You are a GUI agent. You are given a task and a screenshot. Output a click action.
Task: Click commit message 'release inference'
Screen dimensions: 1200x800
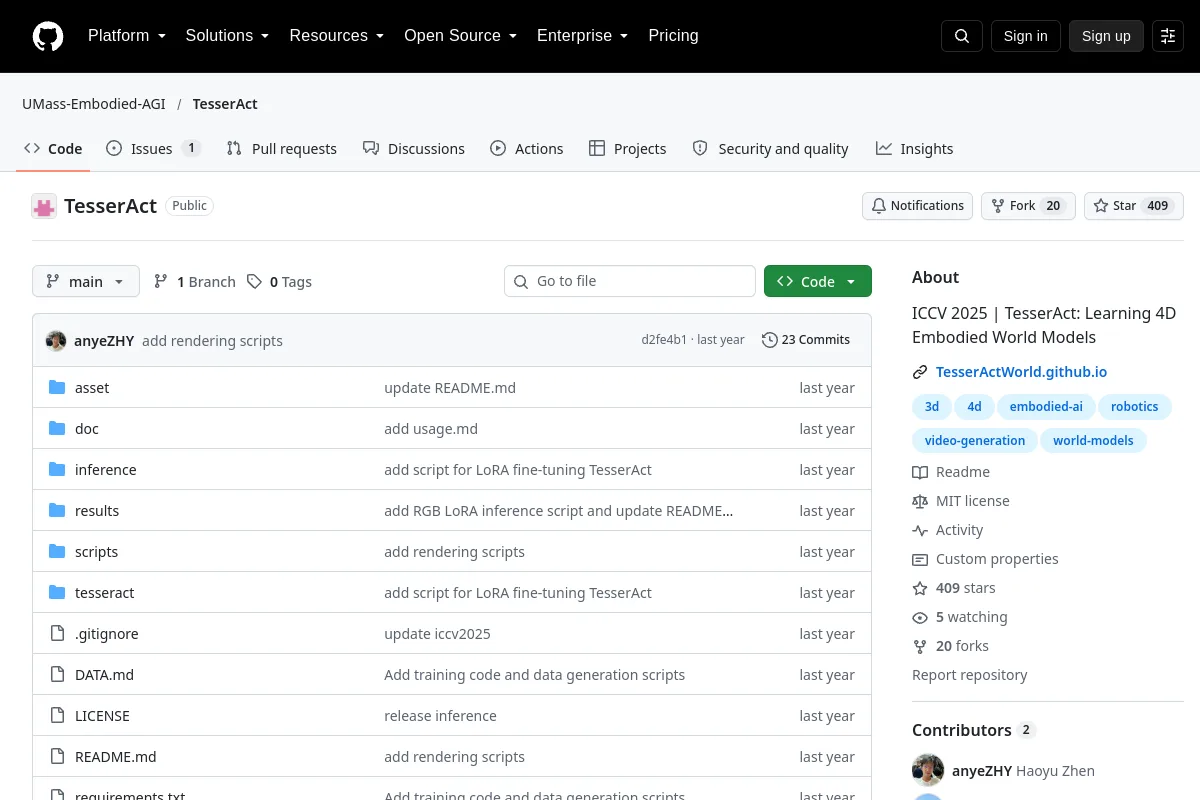[x=440, y=716]
